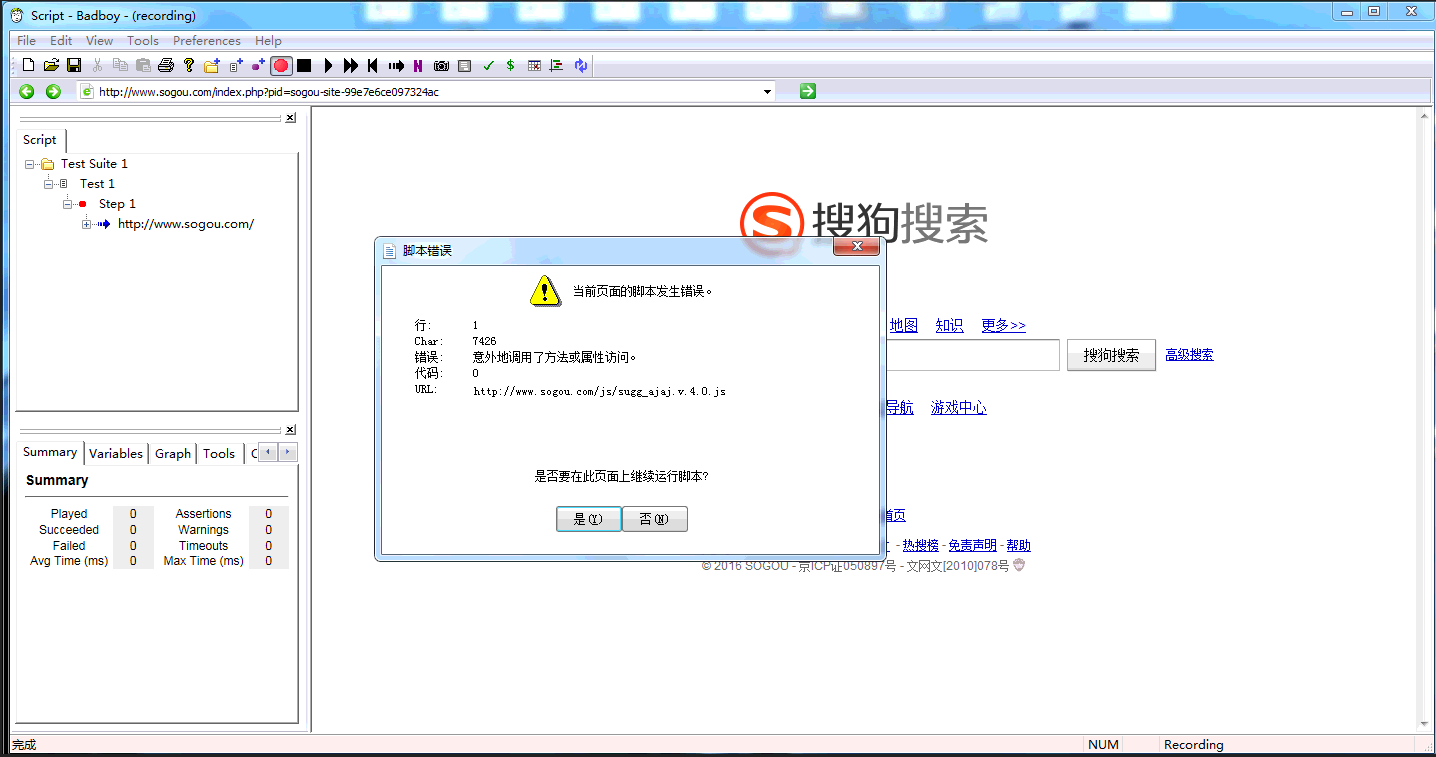
Task: Toggle record mode with purple N icon
Action: pyautogui.click(x=418, y=66)
